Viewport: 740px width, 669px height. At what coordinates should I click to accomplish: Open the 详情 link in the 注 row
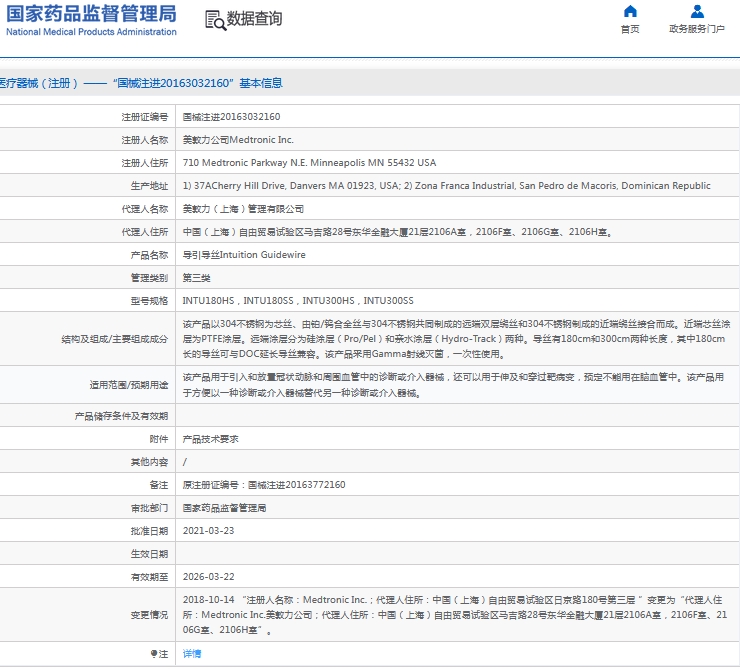pos(192,654)
